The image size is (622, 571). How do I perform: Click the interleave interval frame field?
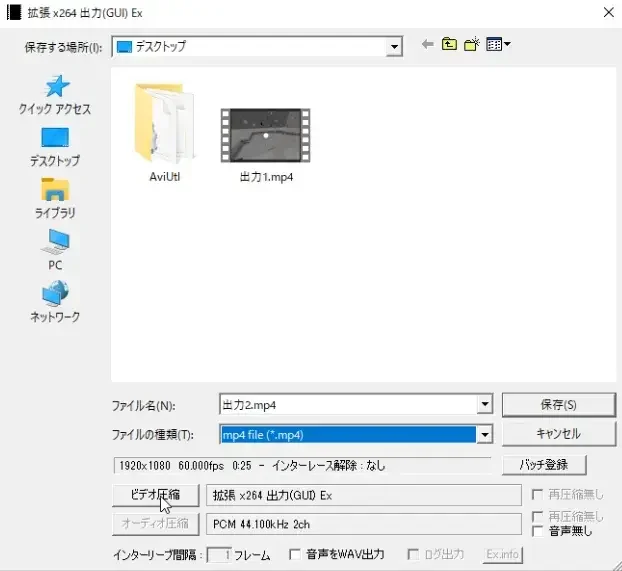tap(219, 555)
